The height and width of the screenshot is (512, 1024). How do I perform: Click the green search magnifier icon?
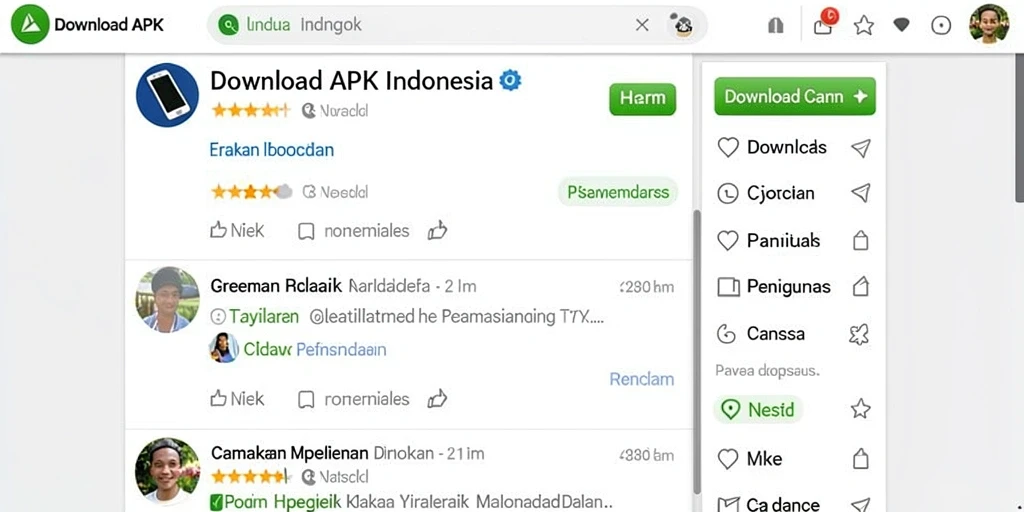click(228, 25)
